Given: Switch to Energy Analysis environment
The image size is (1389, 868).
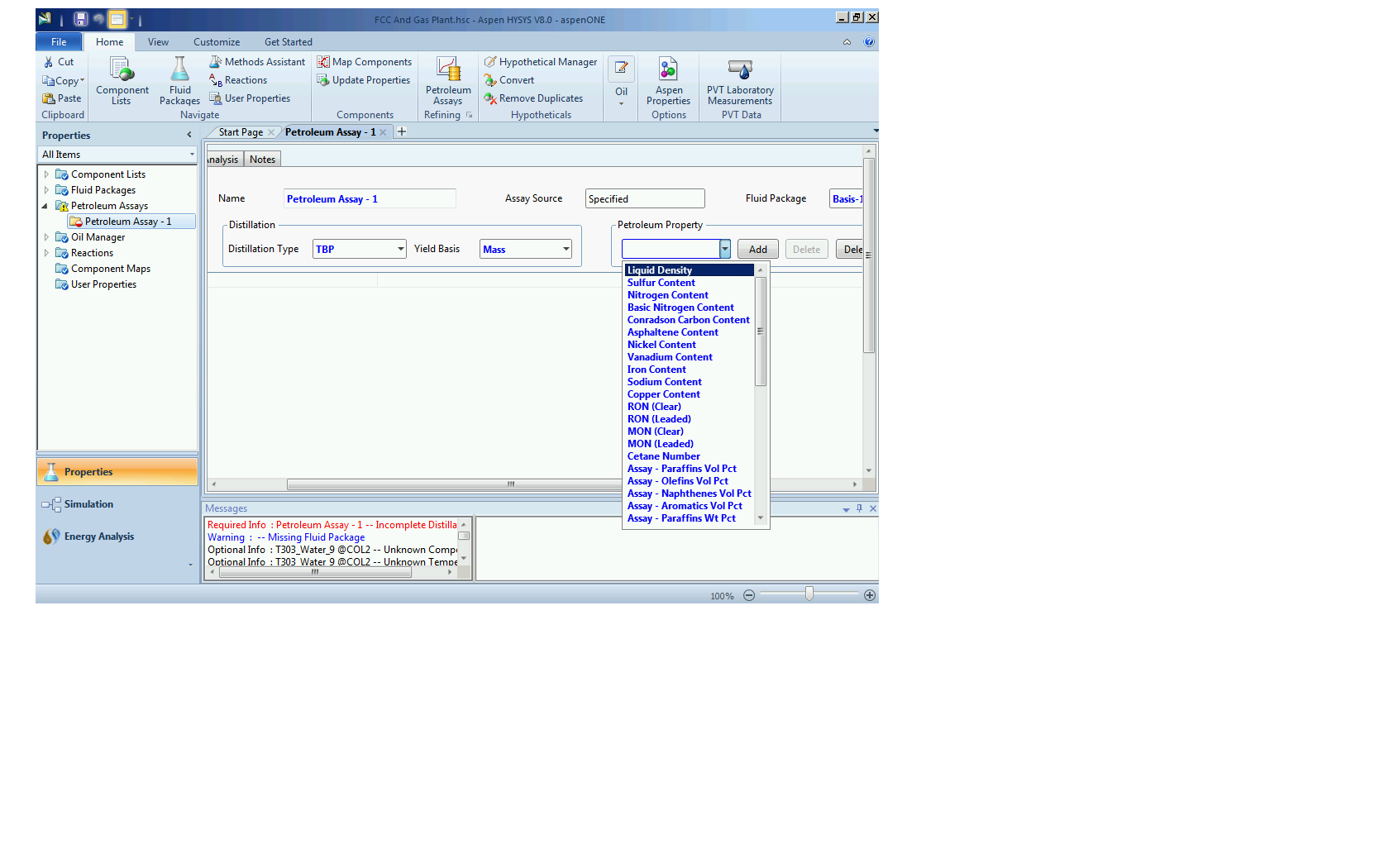Looking at the screenshot, I should pos(117,537).
